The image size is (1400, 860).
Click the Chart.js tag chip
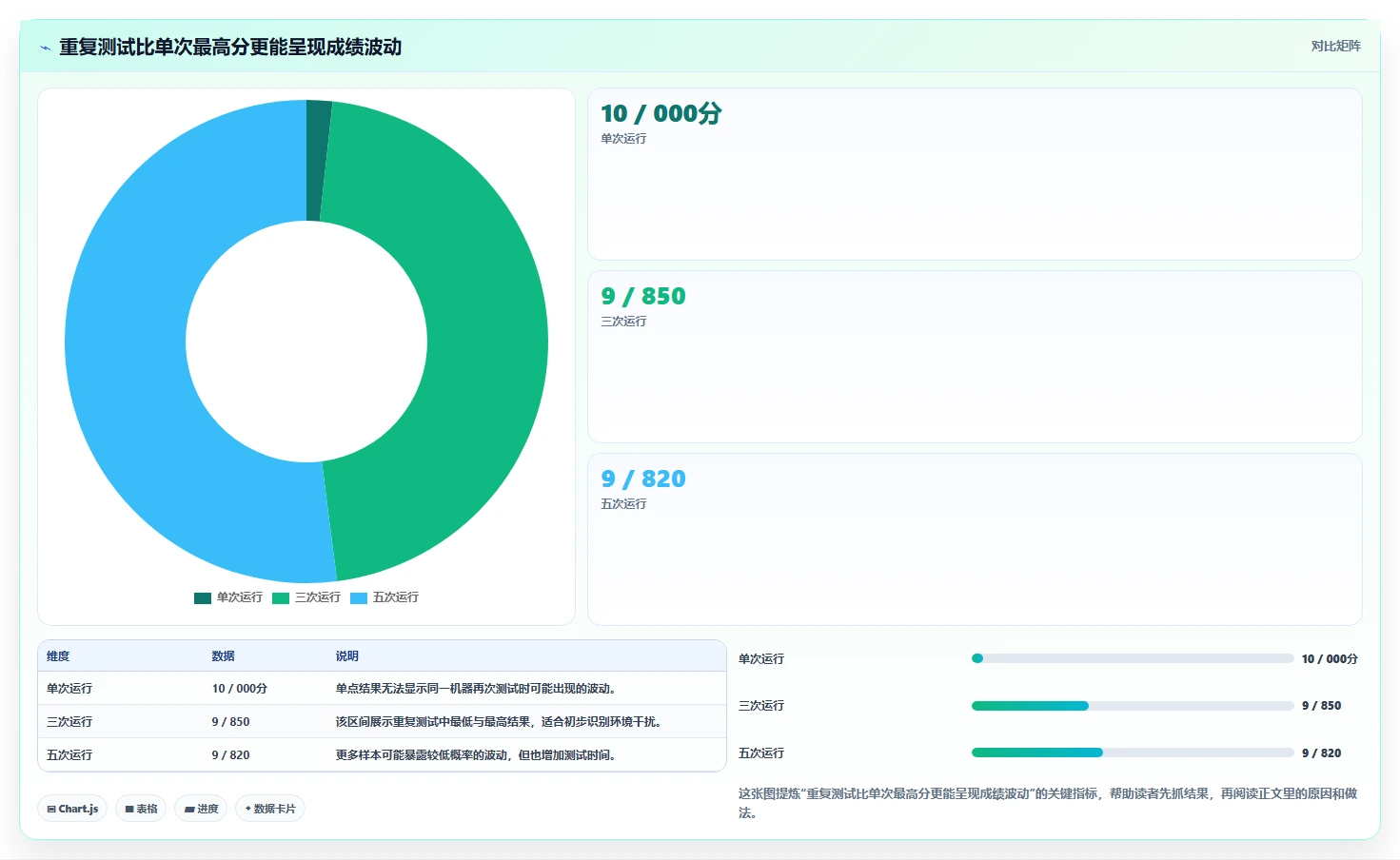click(x=72, y=809)
